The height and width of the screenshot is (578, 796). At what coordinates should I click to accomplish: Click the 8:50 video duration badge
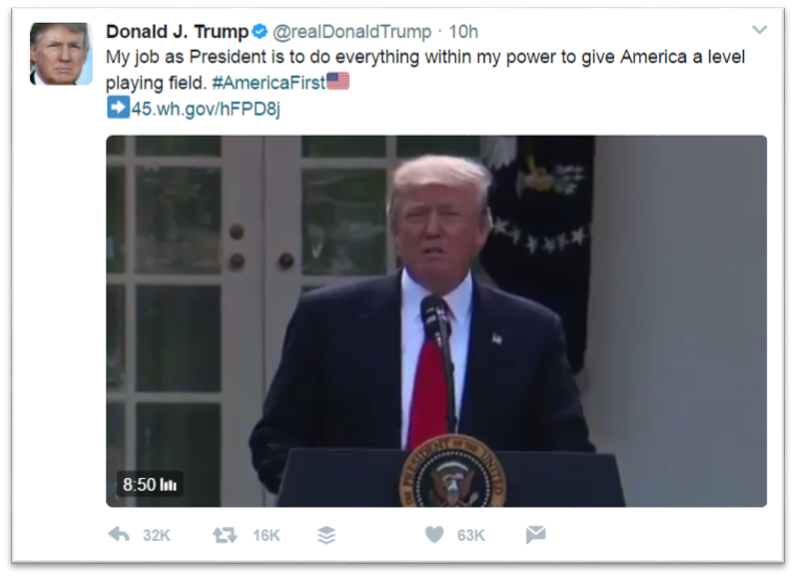(150, 484)
